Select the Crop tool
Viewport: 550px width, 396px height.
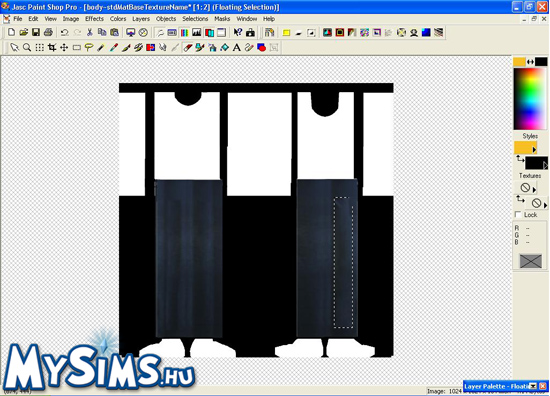[52, 47]
